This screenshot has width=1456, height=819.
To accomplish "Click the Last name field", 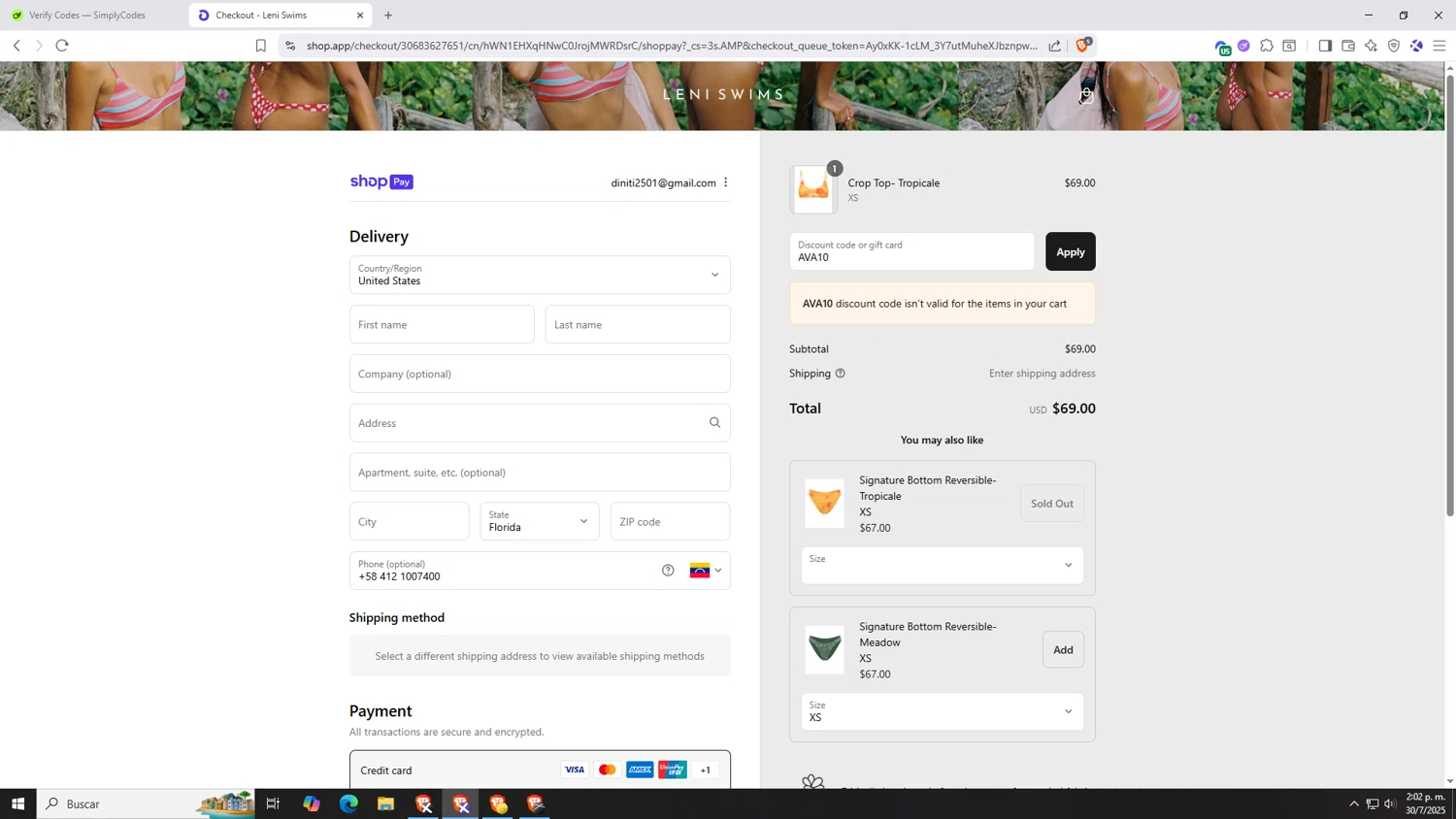I will click(x=638, y=324).
